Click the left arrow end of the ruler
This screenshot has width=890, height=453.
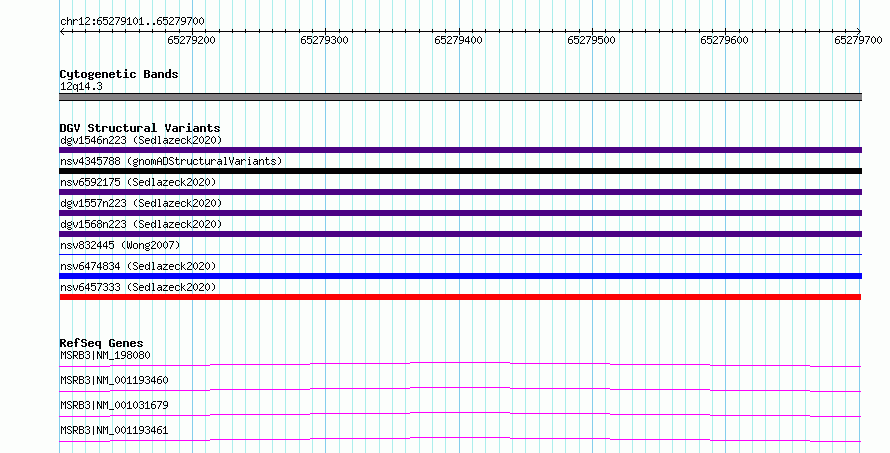62,32
